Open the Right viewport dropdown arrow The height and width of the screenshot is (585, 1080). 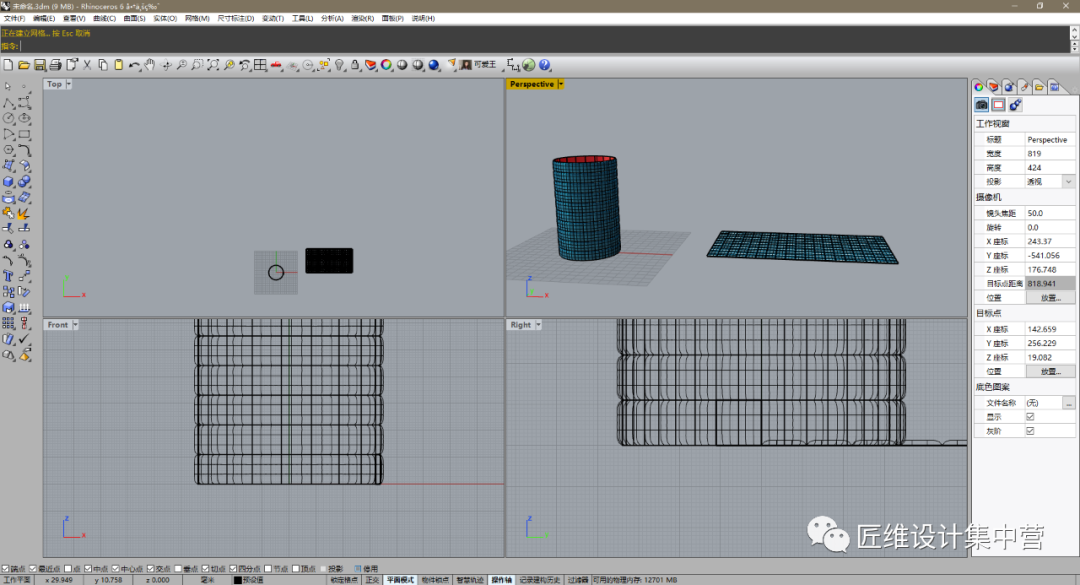(538, 325)
